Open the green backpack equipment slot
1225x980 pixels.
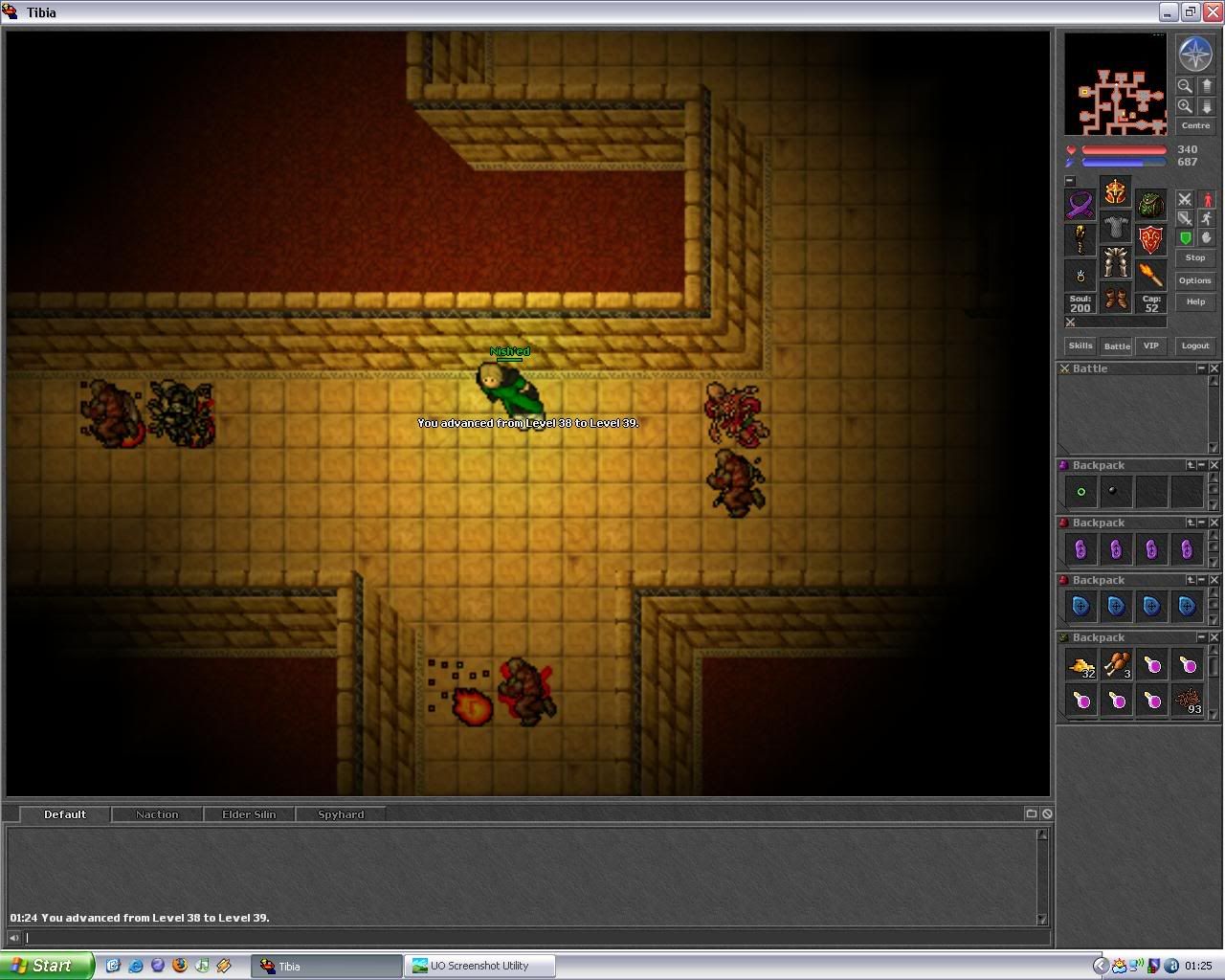point(1151,205)
